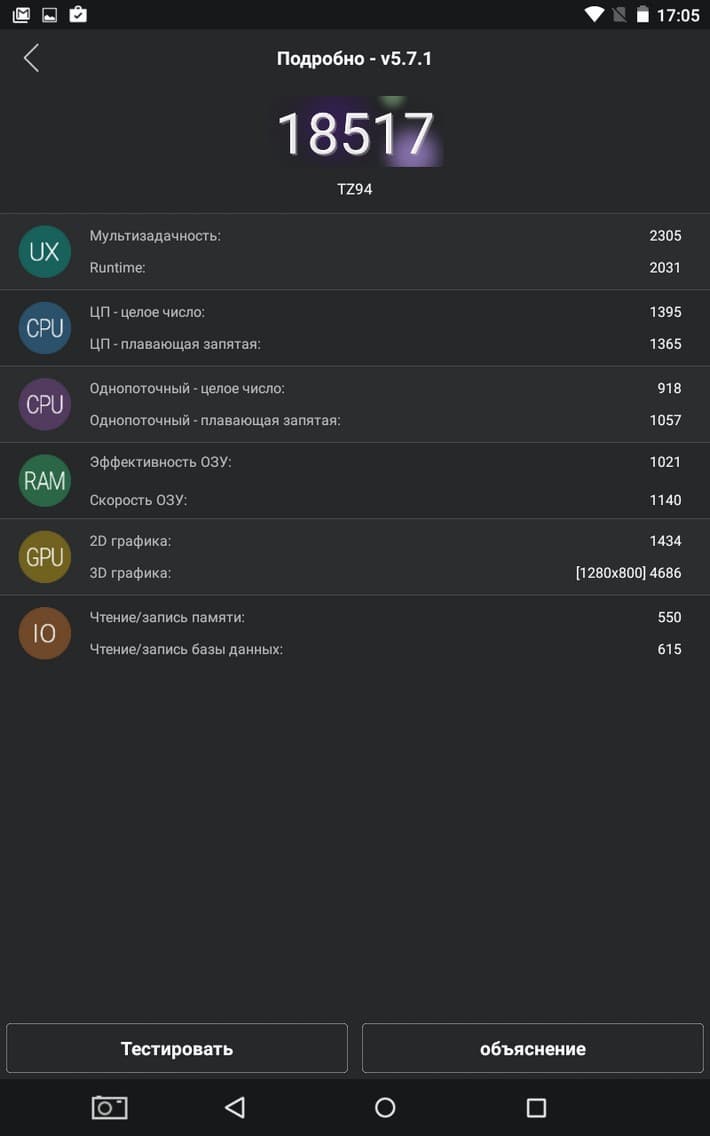Click the purple single-thread CPU icon
Screen dimensions: 710x1136
click(x=45, y=404)
